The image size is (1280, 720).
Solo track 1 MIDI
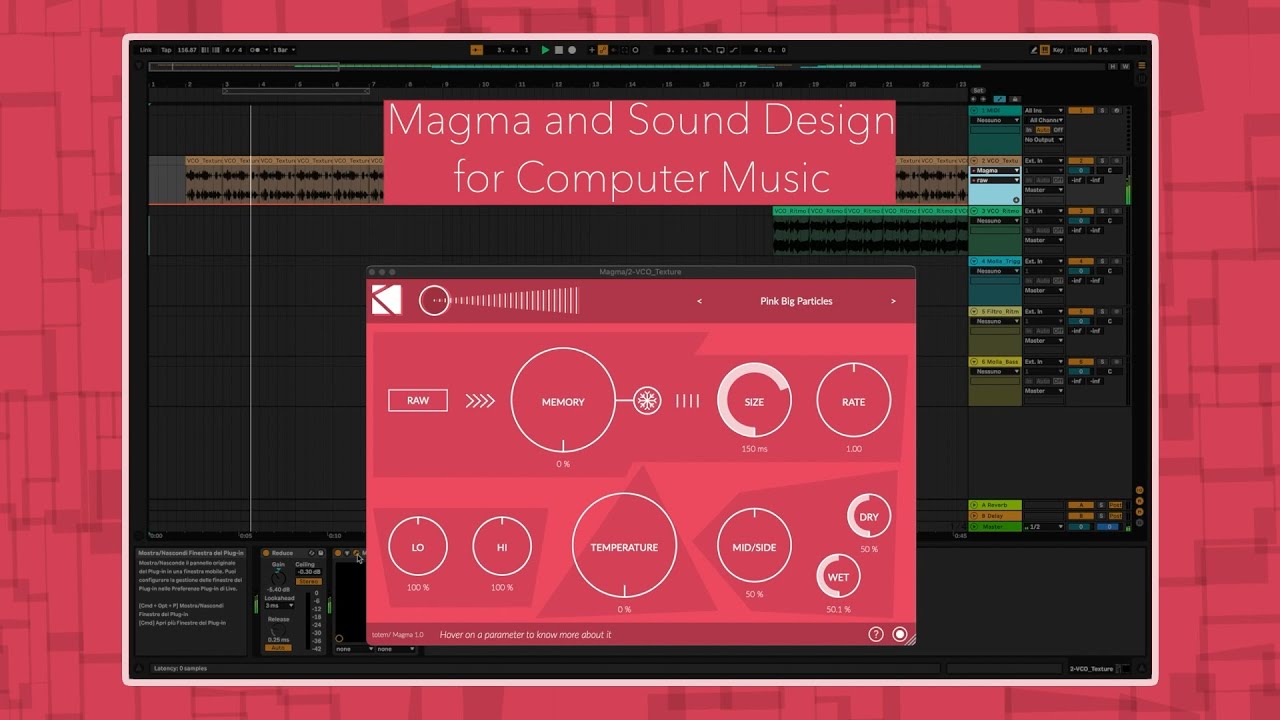pyautogui.click(x=1102, y=110)
